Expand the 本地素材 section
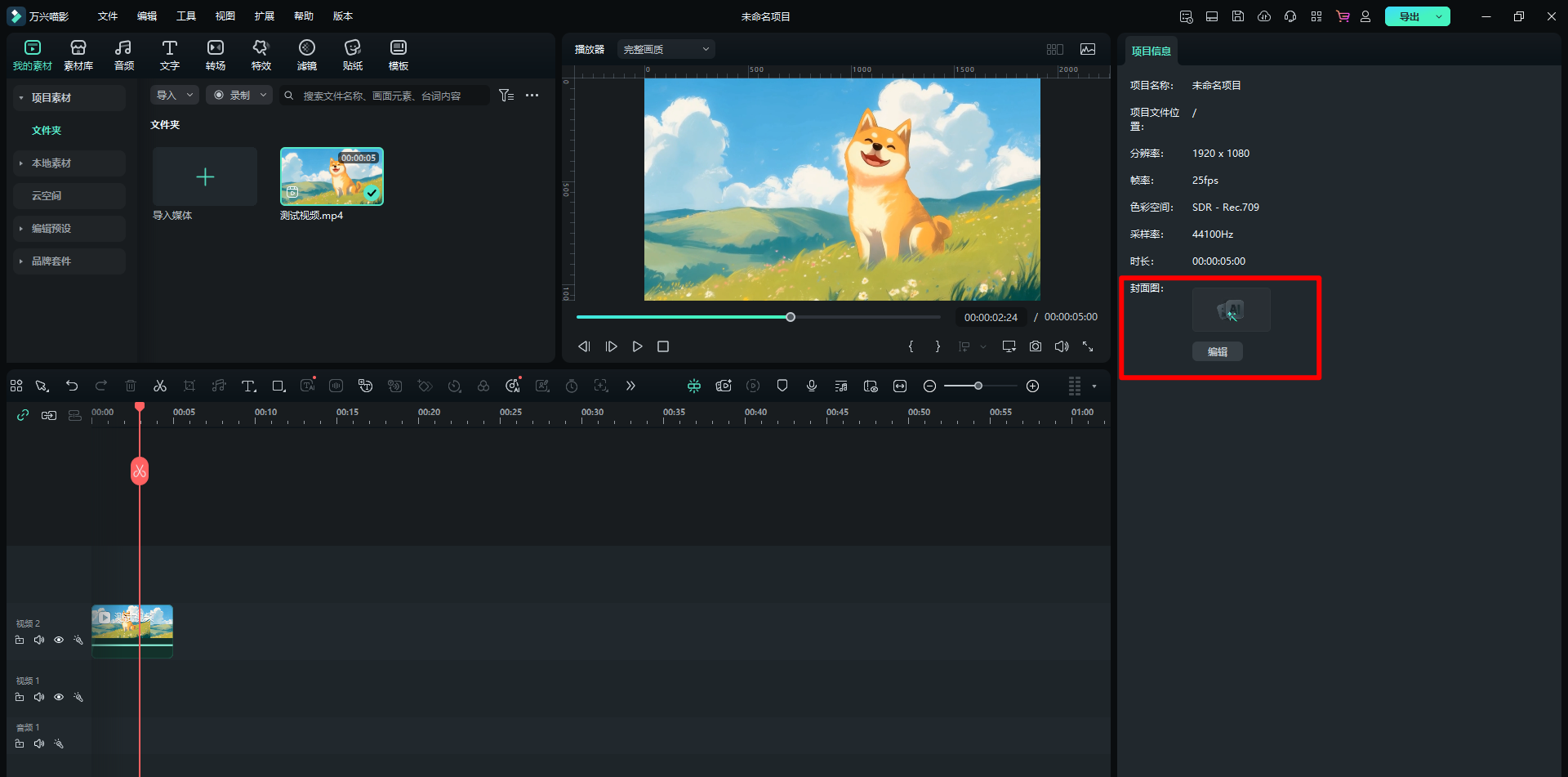 click(21, 163)
